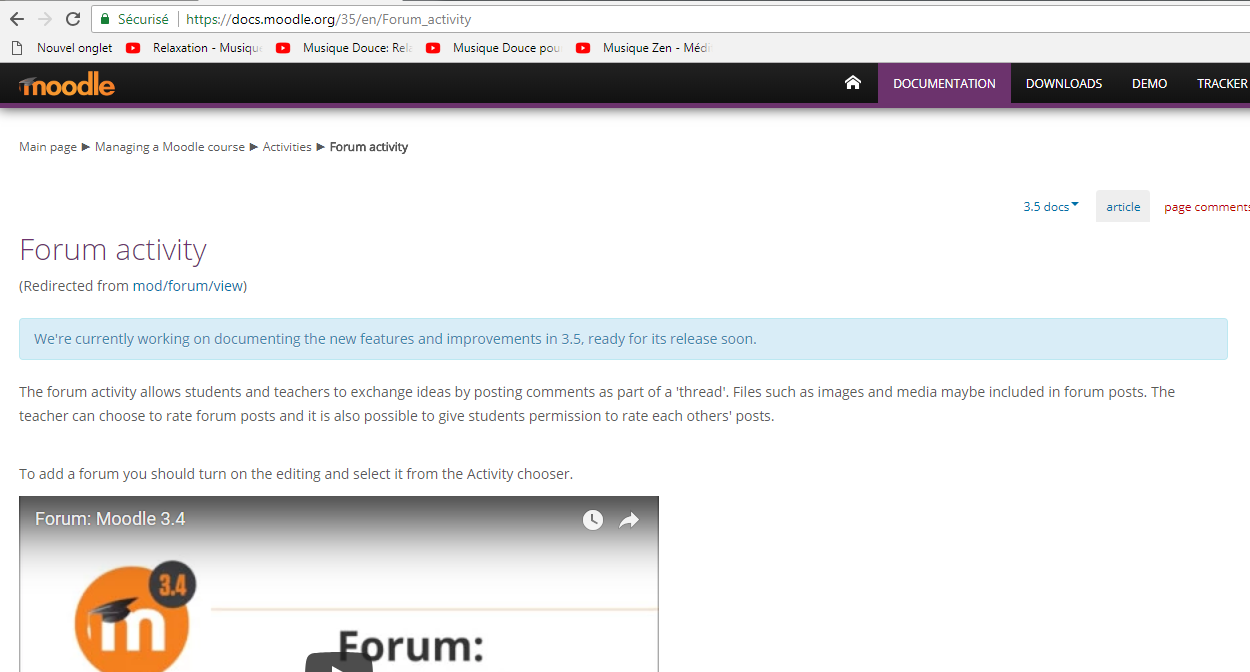Follow the Managing a Moodle course breadcrumb

click(x=170, y=147)
